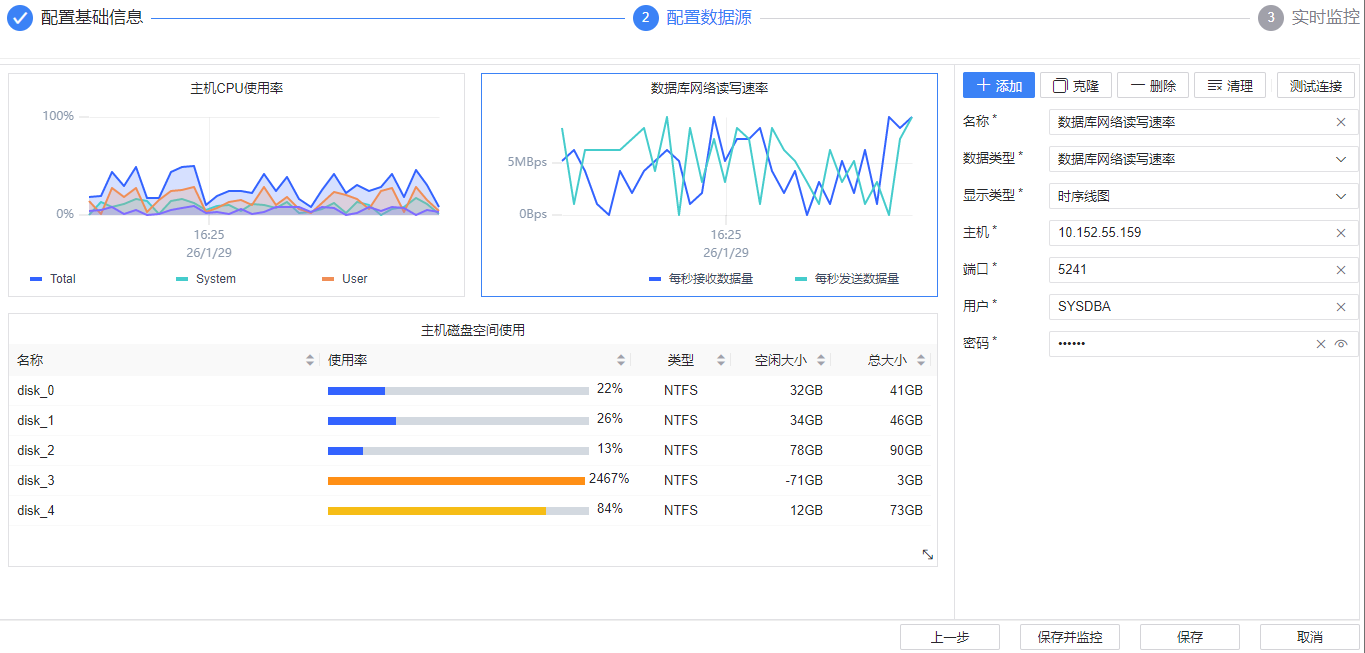Screen dimensions: 1365x653
Task: Click the step 1 checkmark circle icon
Action: (x=20, y=18)
